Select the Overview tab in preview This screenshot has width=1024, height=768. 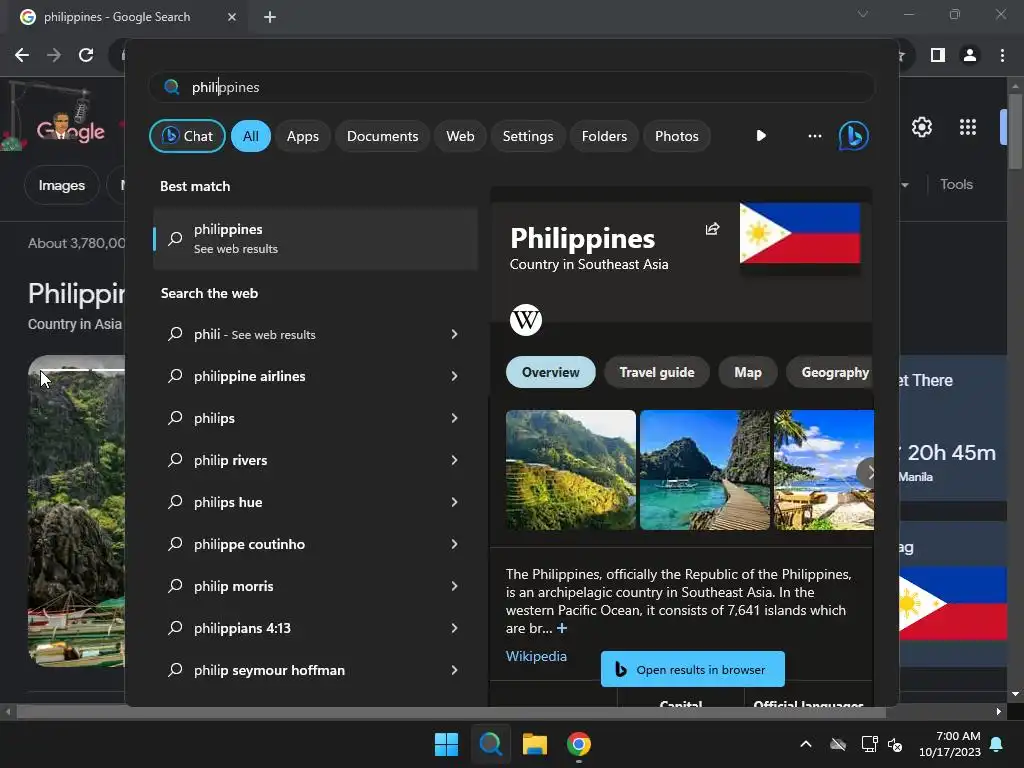click(551, 372)
